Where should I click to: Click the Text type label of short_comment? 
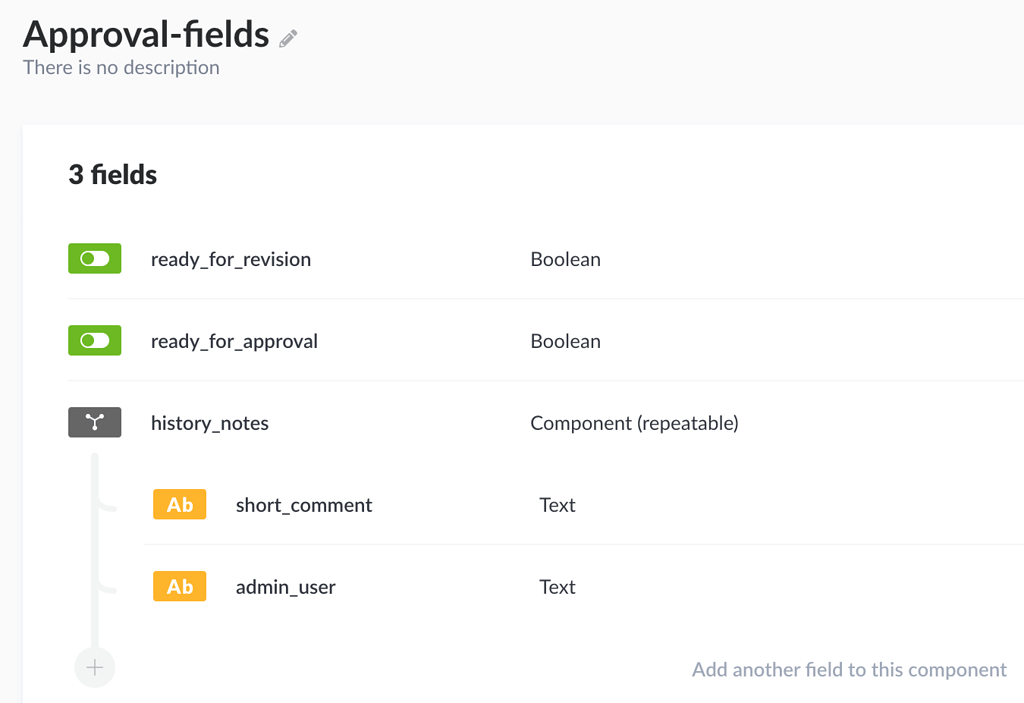[x=557, y=504]
